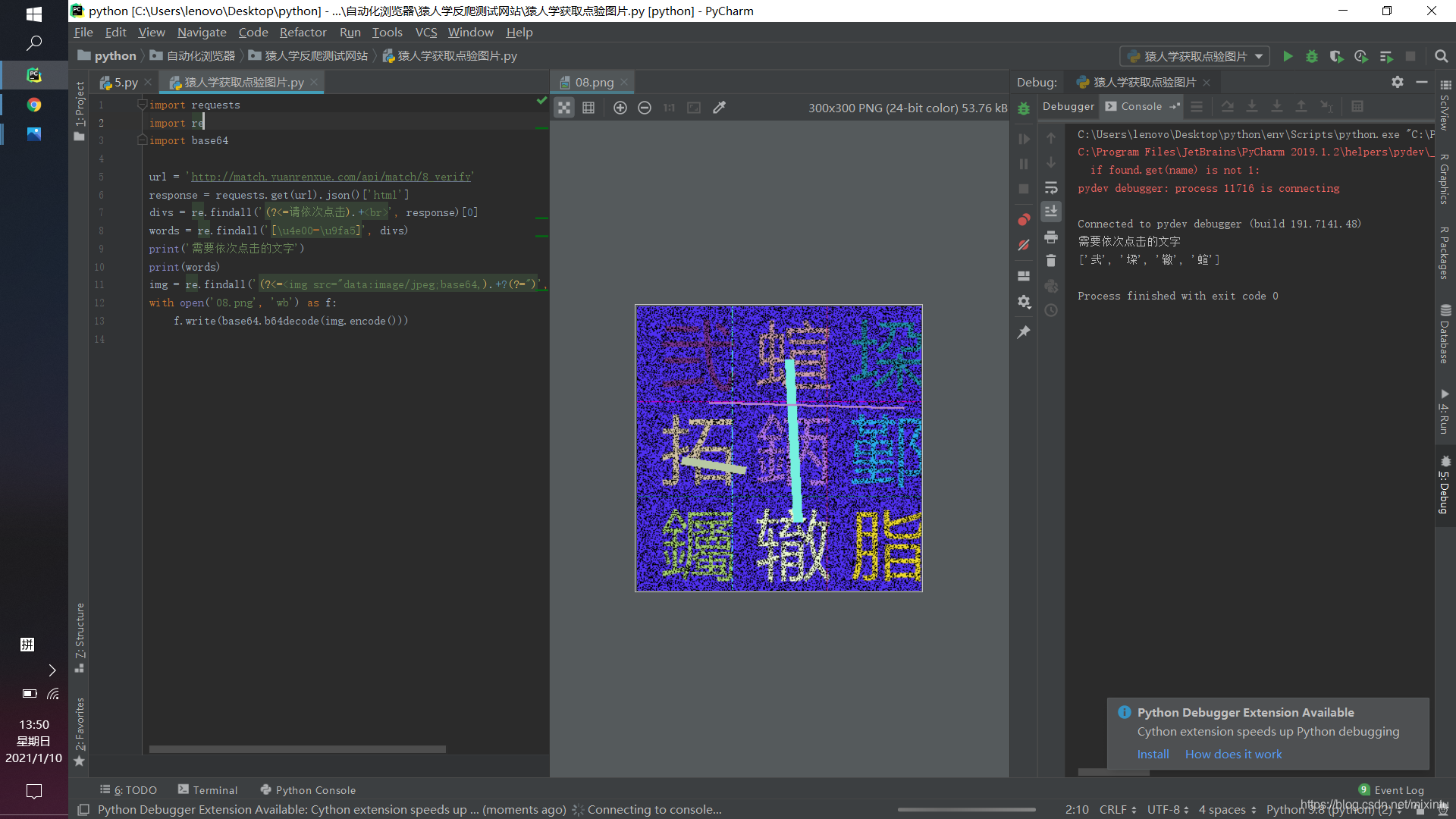The width and height of the screenshot is (1456, 819).
Task: Click the zoom in icon in image viewer
Action: [x=620, y=108]
